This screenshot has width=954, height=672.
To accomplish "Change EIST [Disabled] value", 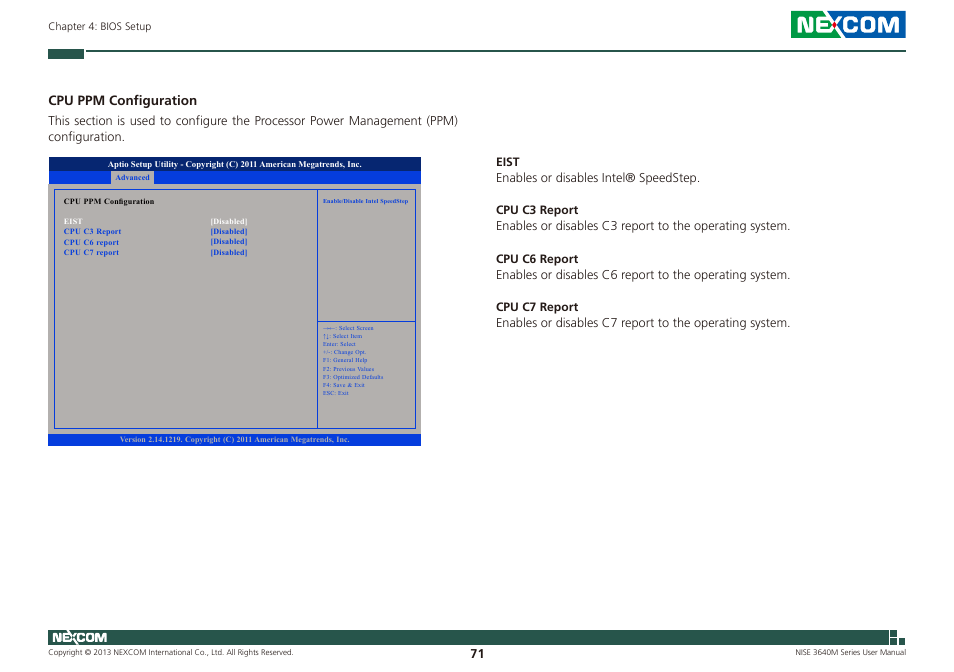I will point(229,221).
